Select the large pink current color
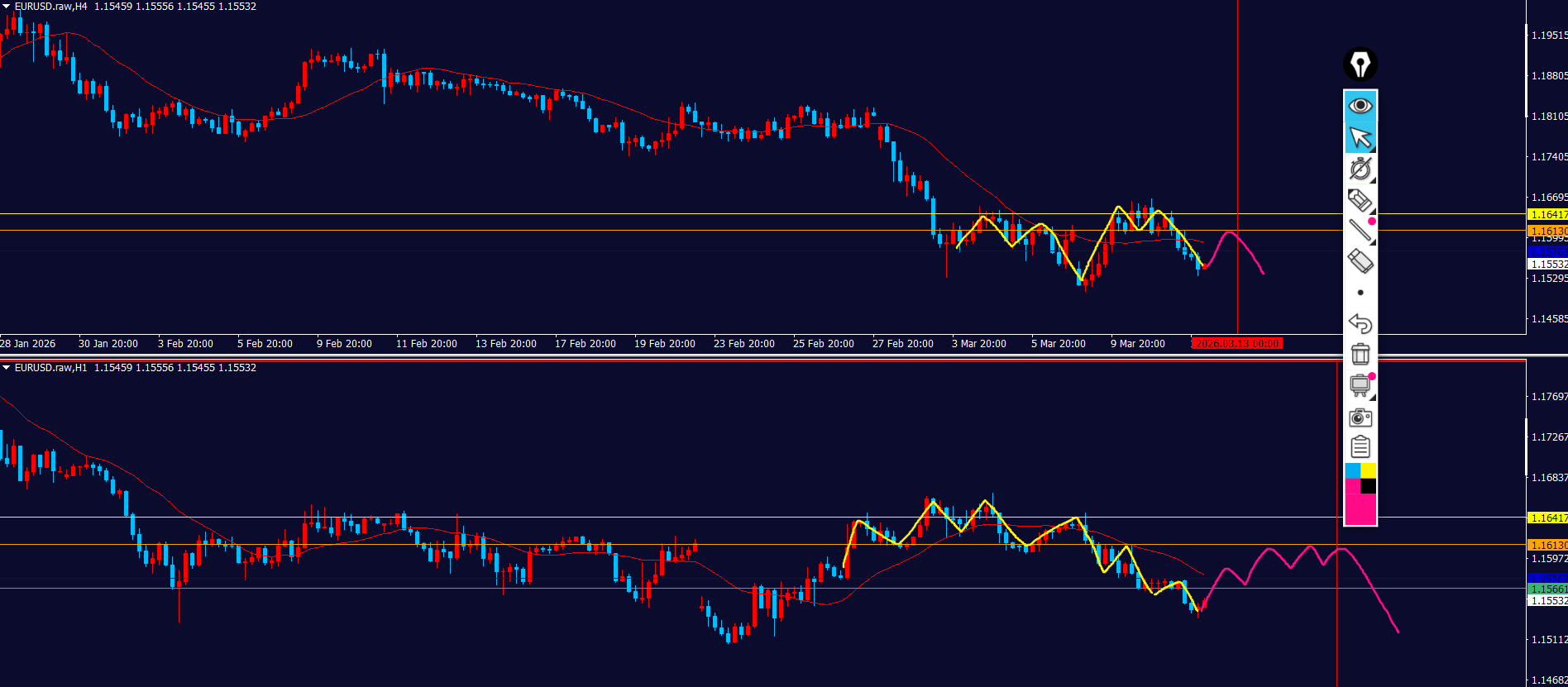Image resolution: width=1568 pixels, height=687 pixels. (1360, 508)
